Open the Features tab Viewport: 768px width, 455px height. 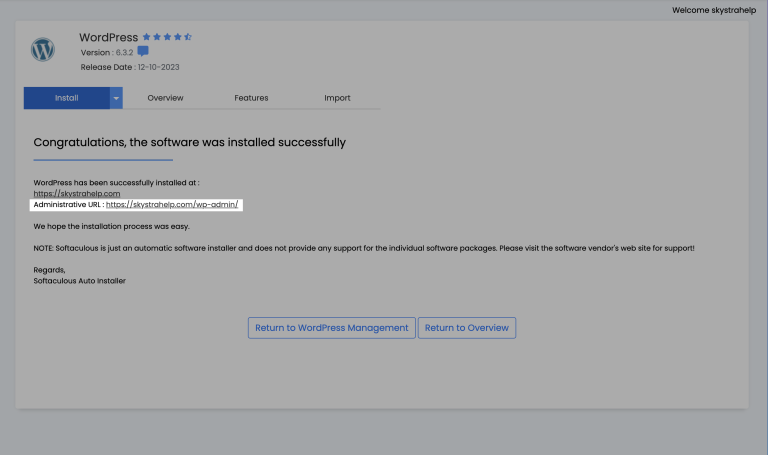point(251,98)
